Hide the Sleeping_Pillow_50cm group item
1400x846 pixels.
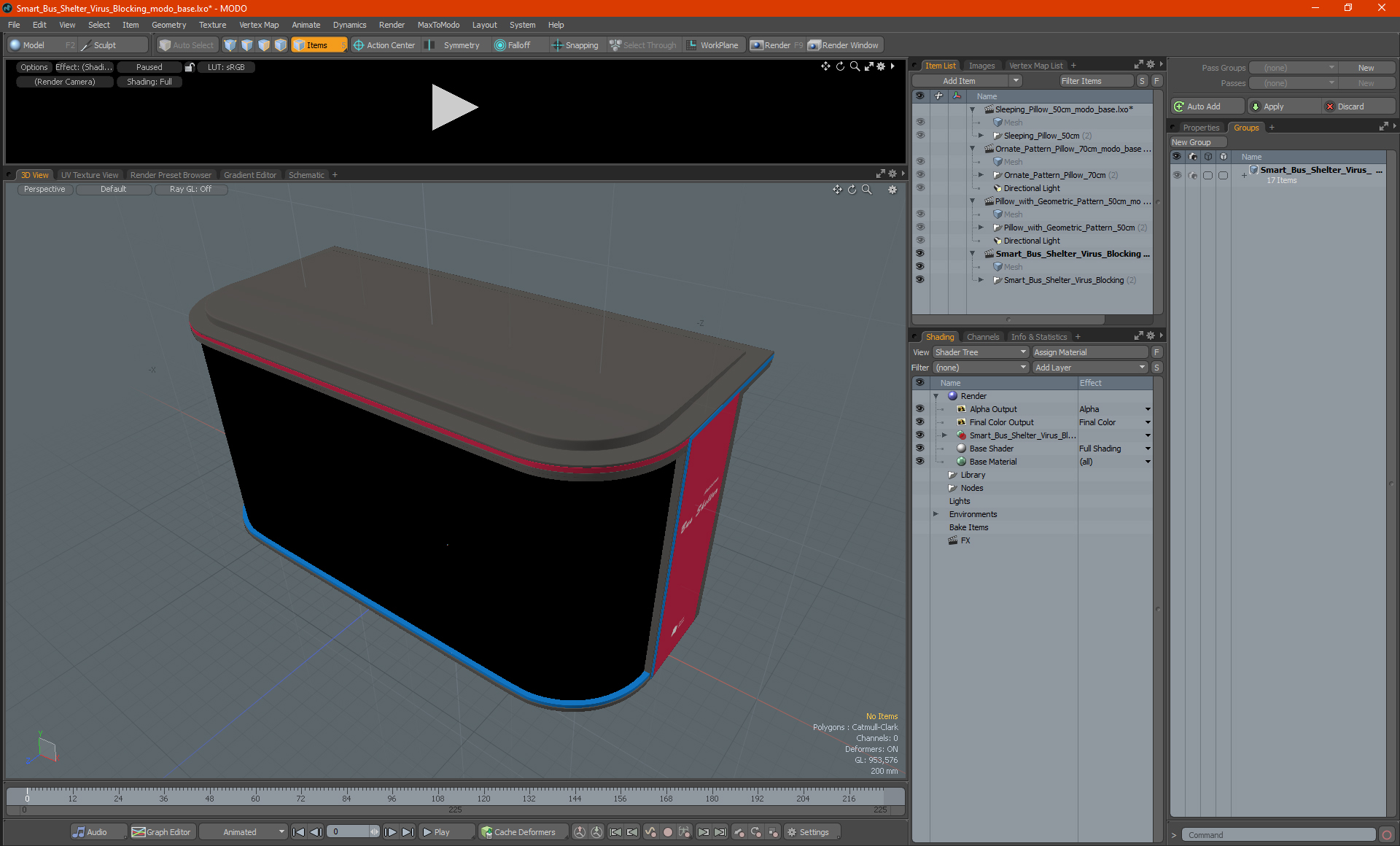pyautogui.click(x=920, y=136)
